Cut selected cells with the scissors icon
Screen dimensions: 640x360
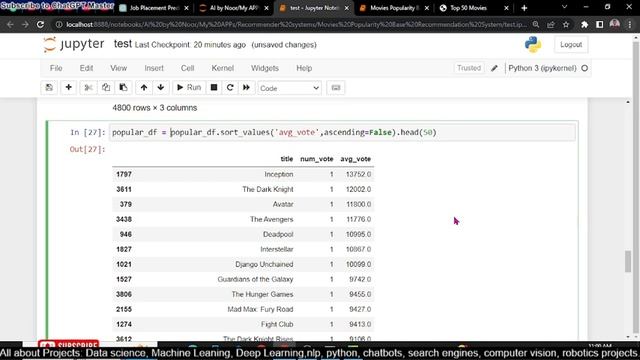88,88
